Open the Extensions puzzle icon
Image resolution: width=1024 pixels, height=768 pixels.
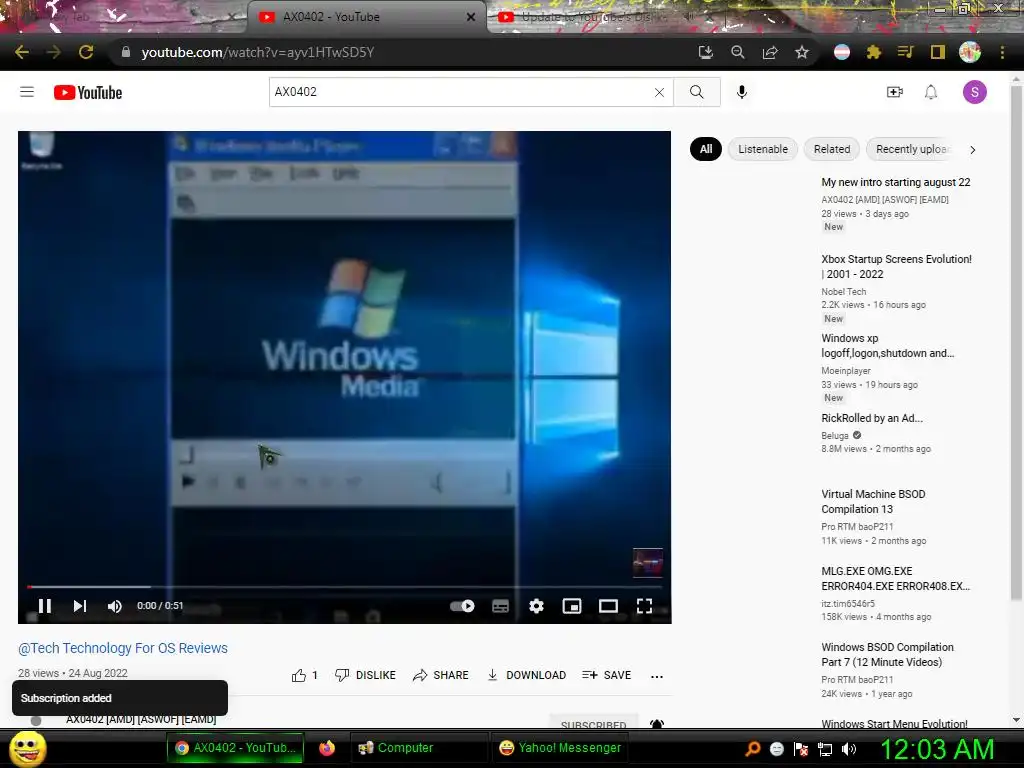(874, 52)
